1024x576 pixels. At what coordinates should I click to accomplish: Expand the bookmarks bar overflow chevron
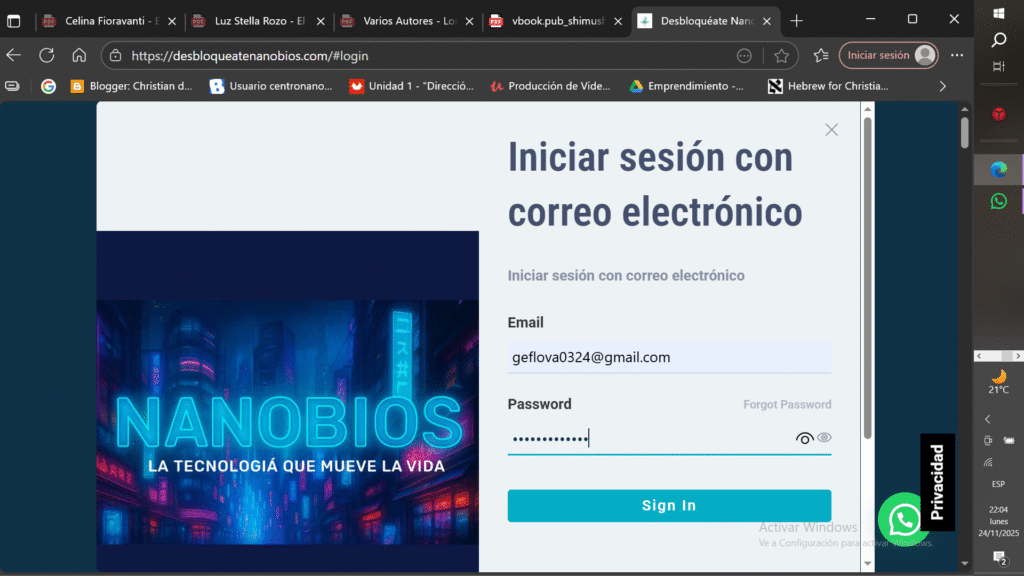(941, 86)
